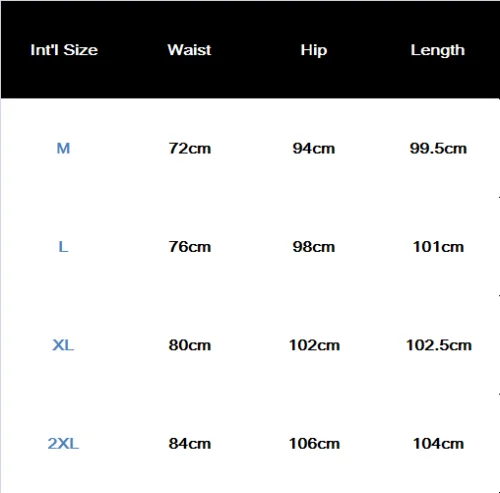
Task: Click the 106cm hip value
Action: pos(314,444)
